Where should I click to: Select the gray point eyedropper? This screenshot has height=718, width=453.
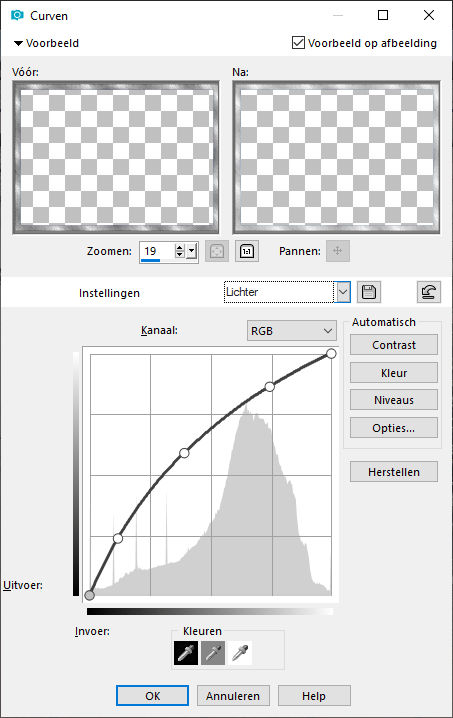point(213,653)
